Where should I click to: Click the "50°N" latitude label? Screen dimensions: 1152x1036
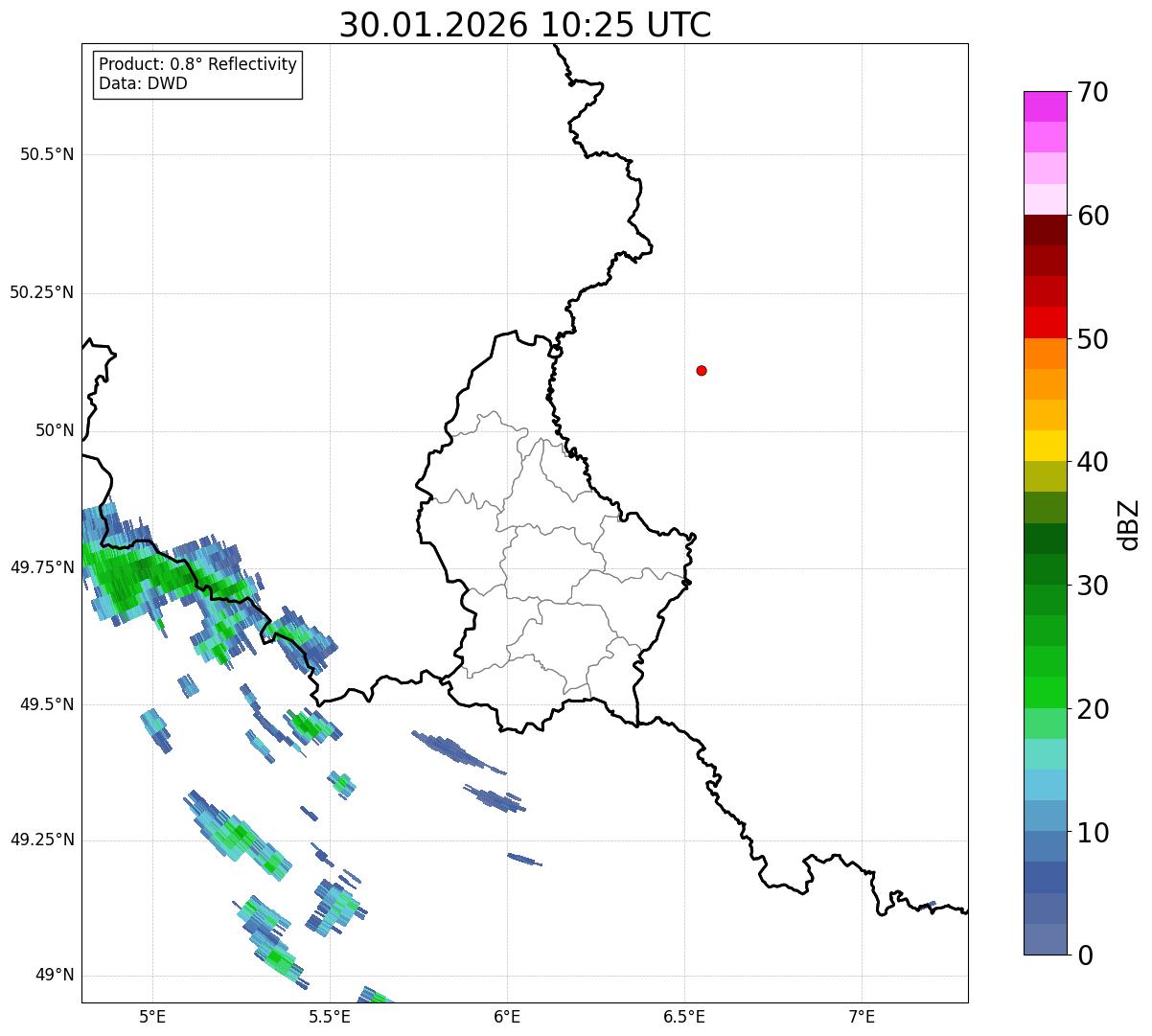click(x=55, y=430)
